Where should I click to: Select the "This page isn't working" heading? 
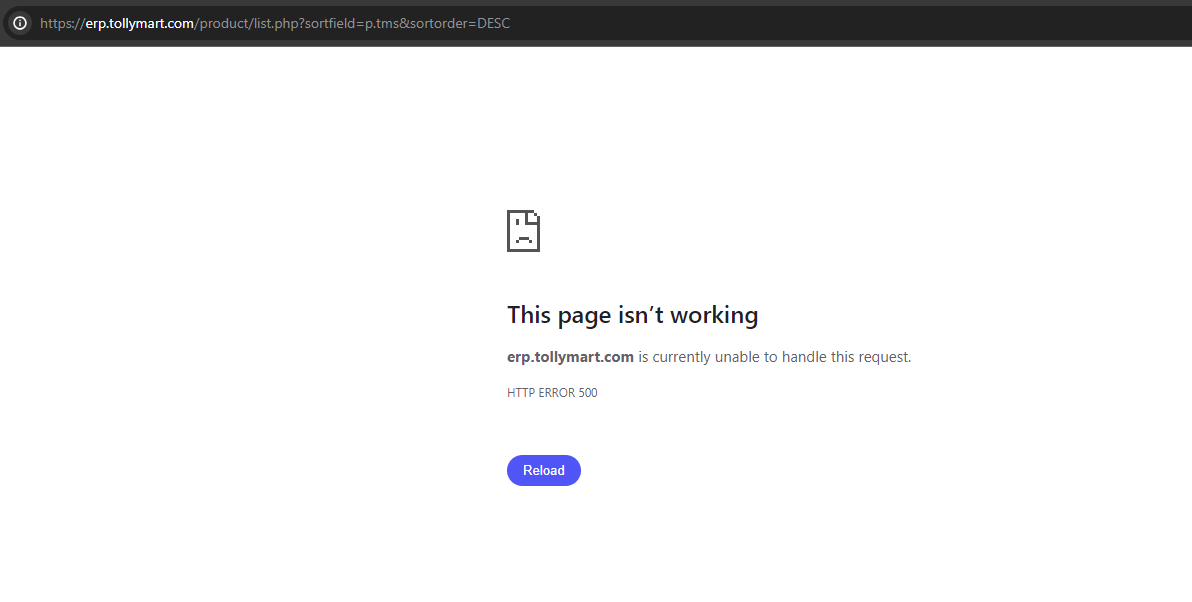pos(632,315)
